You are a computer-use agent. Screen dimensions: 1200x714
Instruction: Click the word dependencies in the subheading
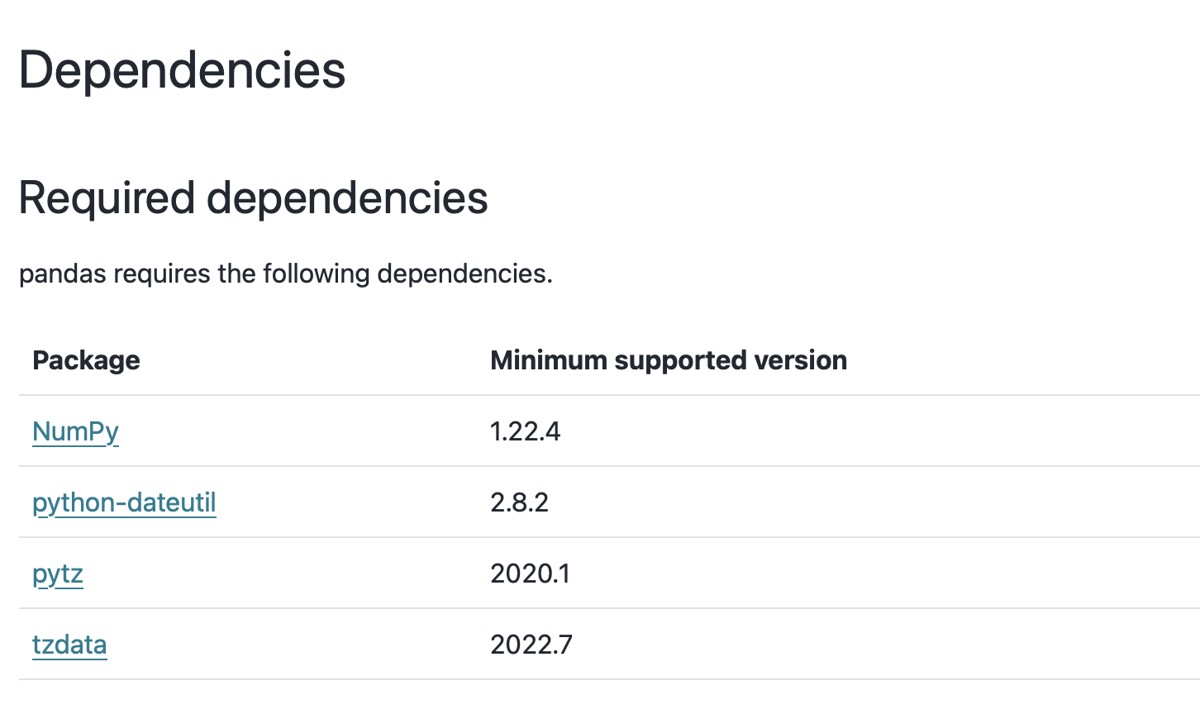point(347,198)
